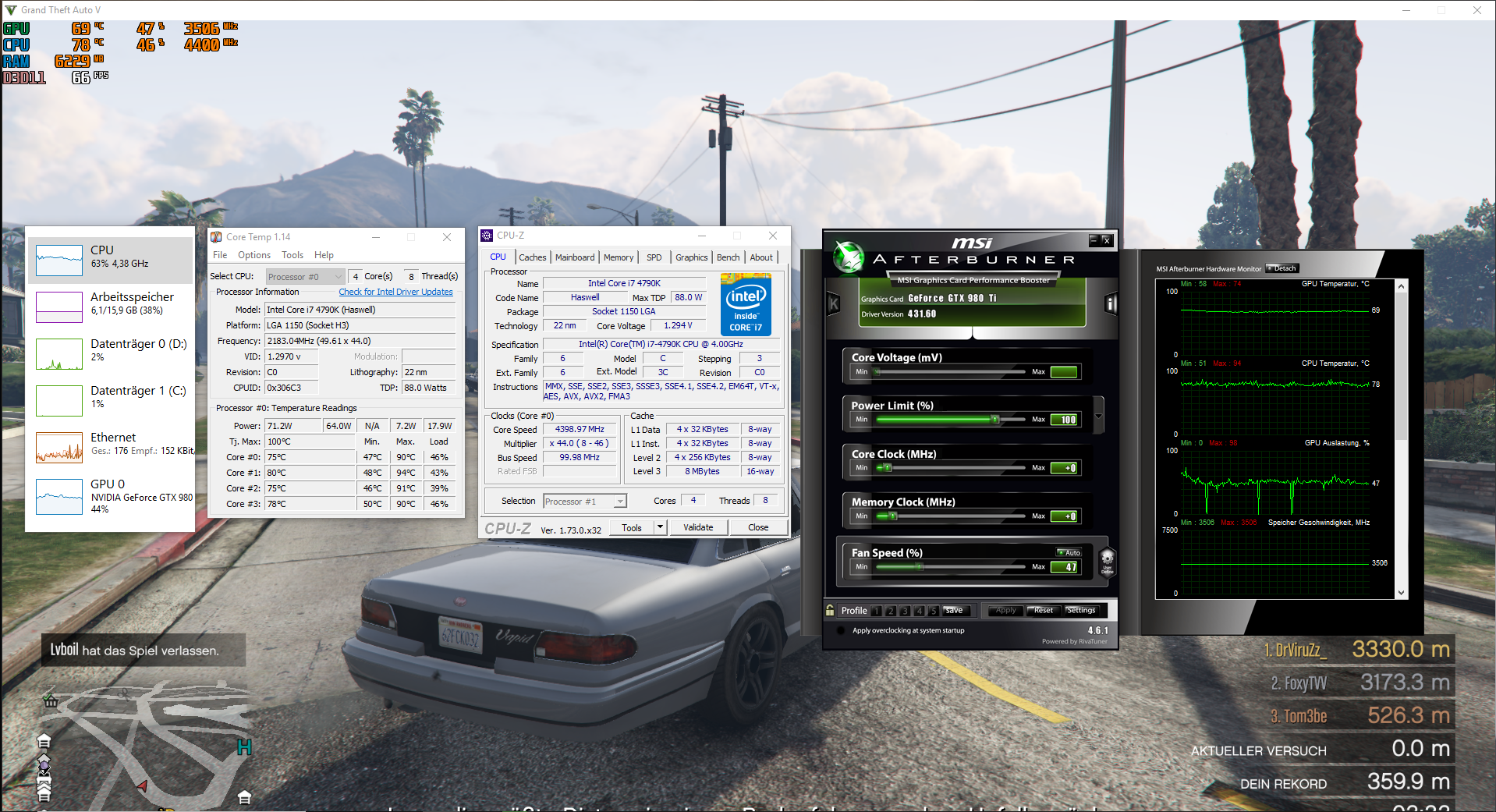Viewport: 1496px width, 812px height.
Task: Switch to the Mainboard tab in CPU-Z
Action: (x=575, y=257)
